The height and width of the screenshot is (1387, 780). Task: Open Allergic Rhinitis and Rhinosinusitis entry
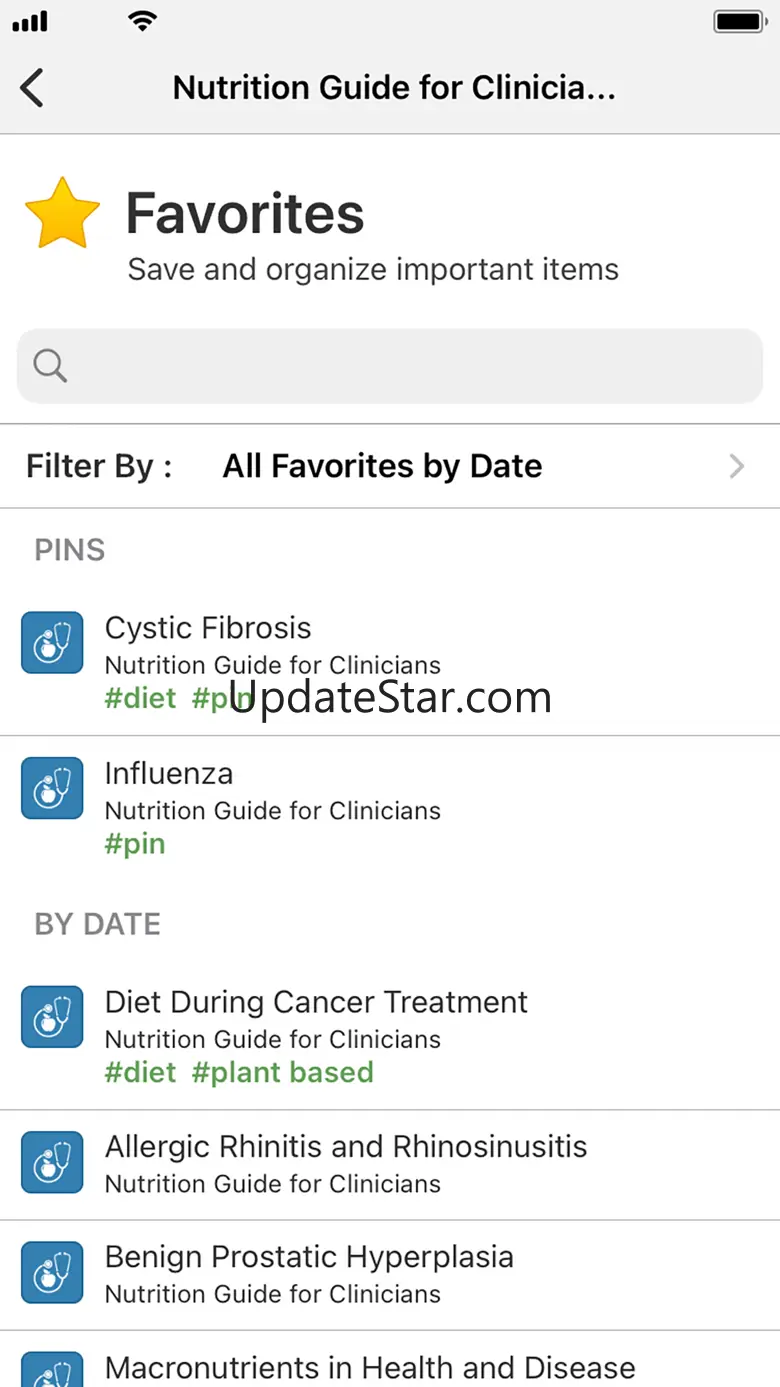346,1147
